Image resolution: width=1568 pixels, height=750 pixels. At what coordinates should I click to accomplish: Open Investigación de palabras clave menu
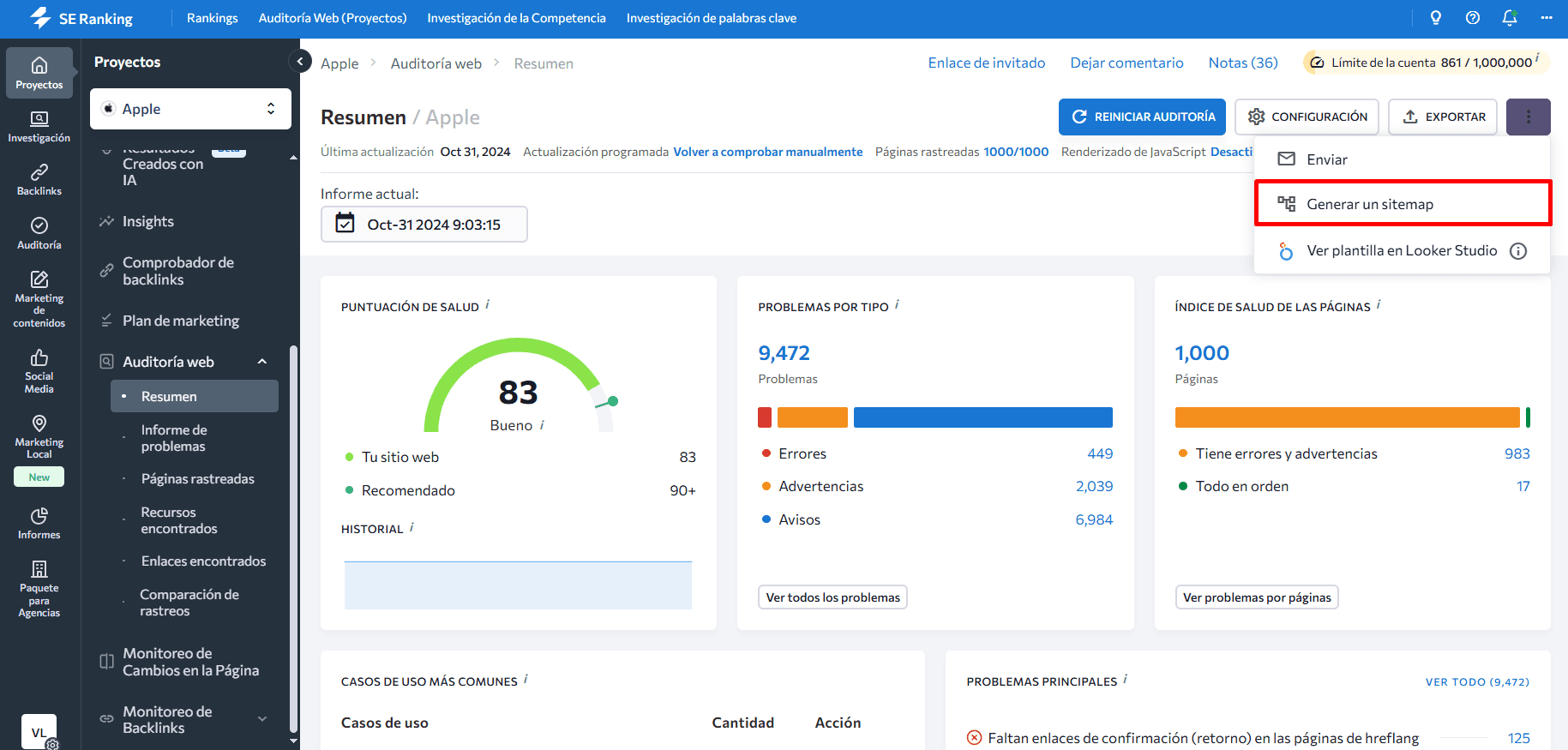(712, 18)
